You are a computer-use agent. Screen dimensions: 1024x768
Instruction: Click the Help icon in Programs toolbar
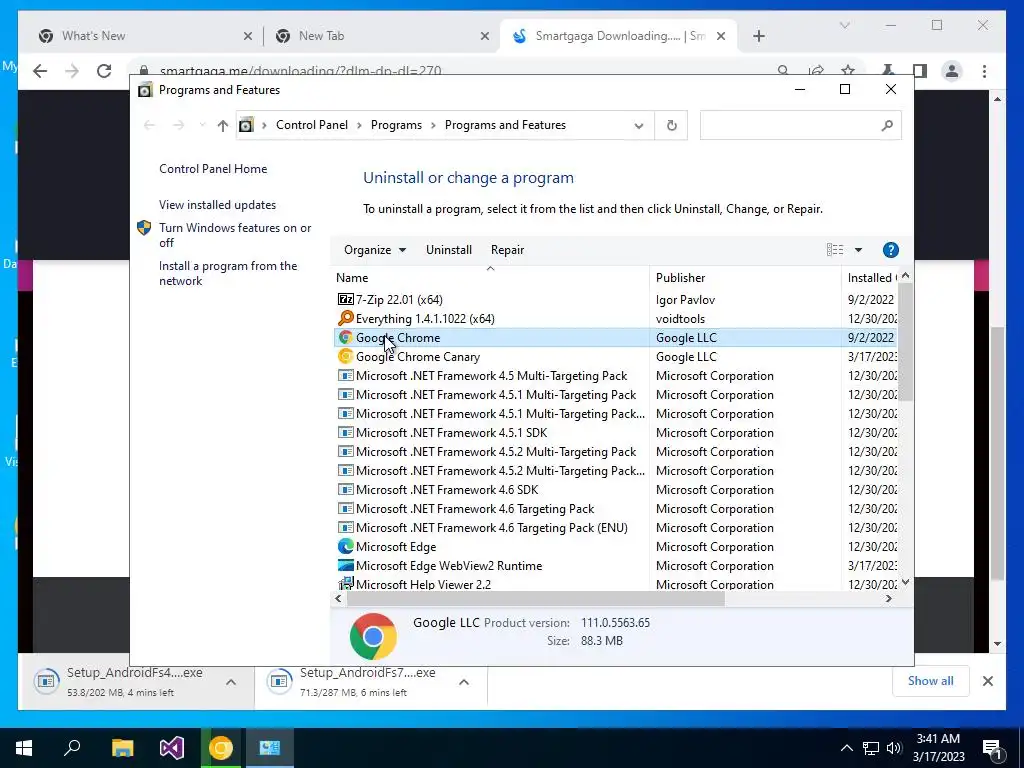coord(890,249)
